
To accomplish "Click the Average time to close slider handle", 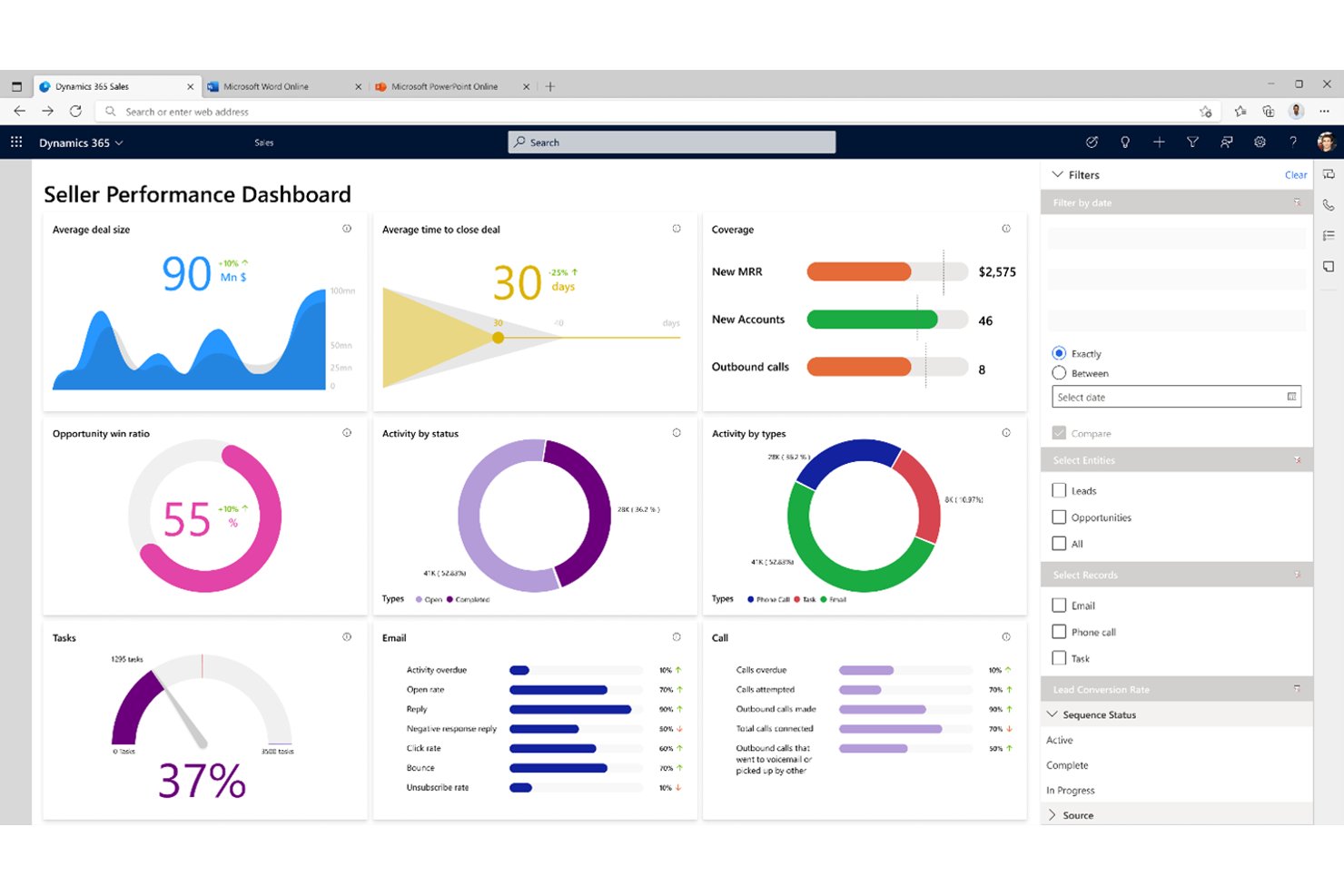I will [498, 338].
